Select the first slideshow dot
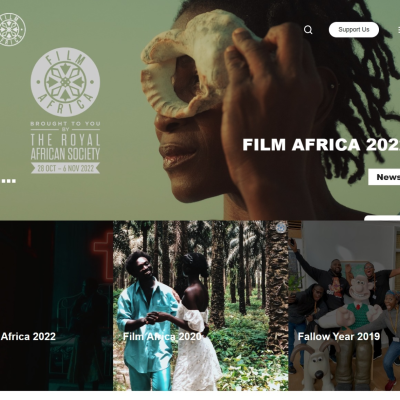The width and height of the screenshot is (400, 400). (x=3, y=181)
